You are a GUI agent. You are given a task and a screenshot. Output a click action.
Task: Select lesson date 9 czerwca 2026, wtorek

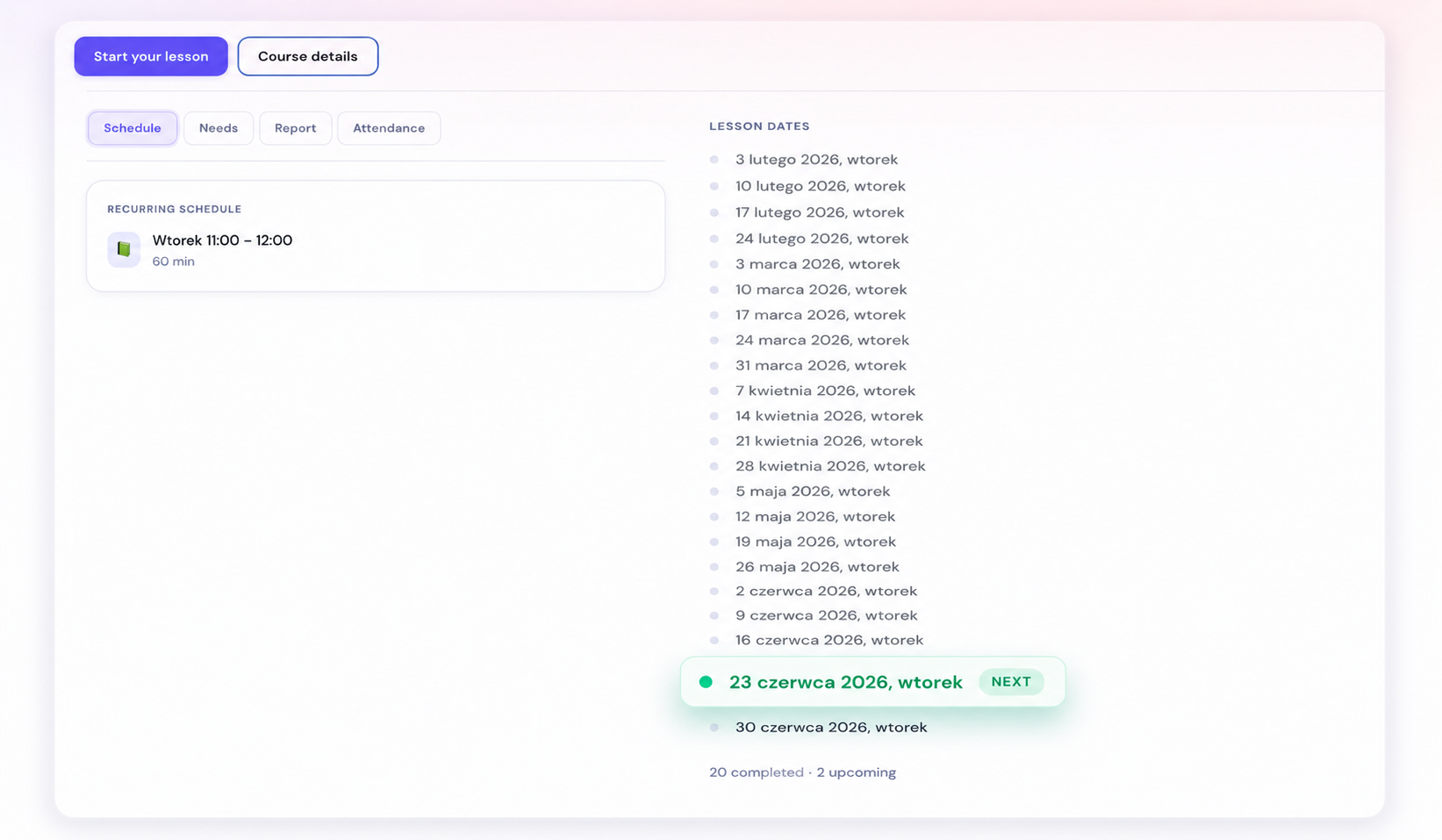pyautogui.click(x=827, y=616)
